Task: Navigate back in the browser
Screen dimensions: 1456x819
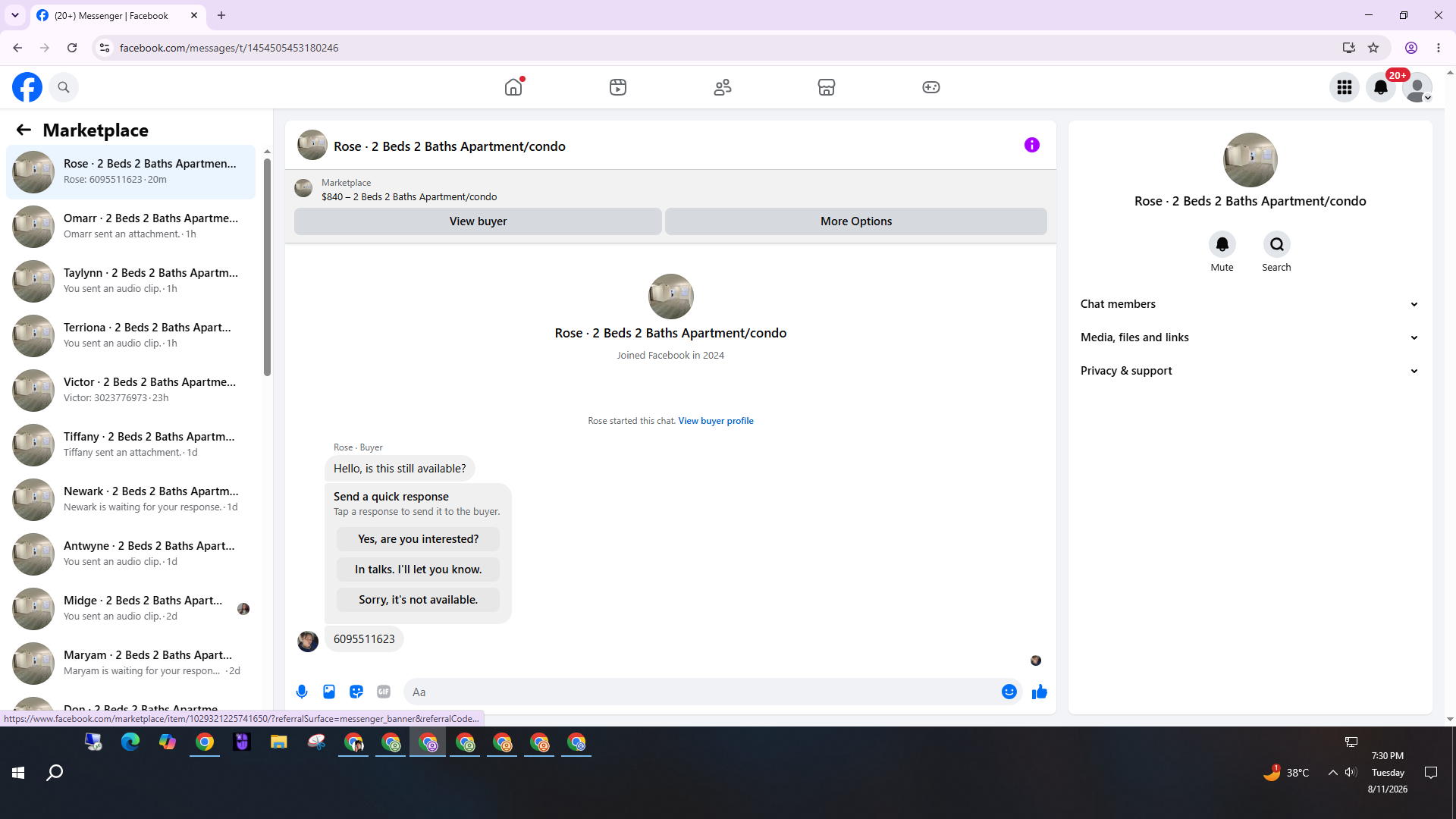Action: coord(17,48)
